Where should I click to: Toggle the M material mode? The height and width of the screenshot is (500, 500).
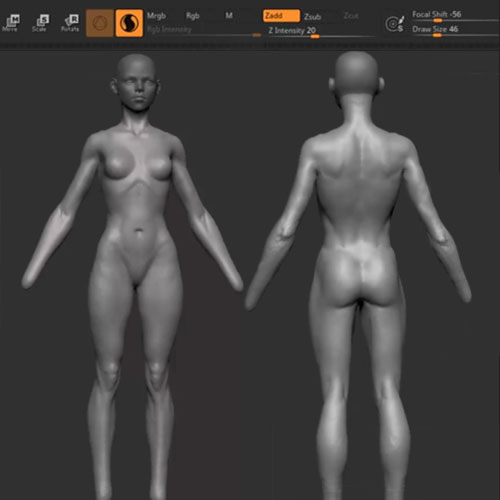(229, 16)
